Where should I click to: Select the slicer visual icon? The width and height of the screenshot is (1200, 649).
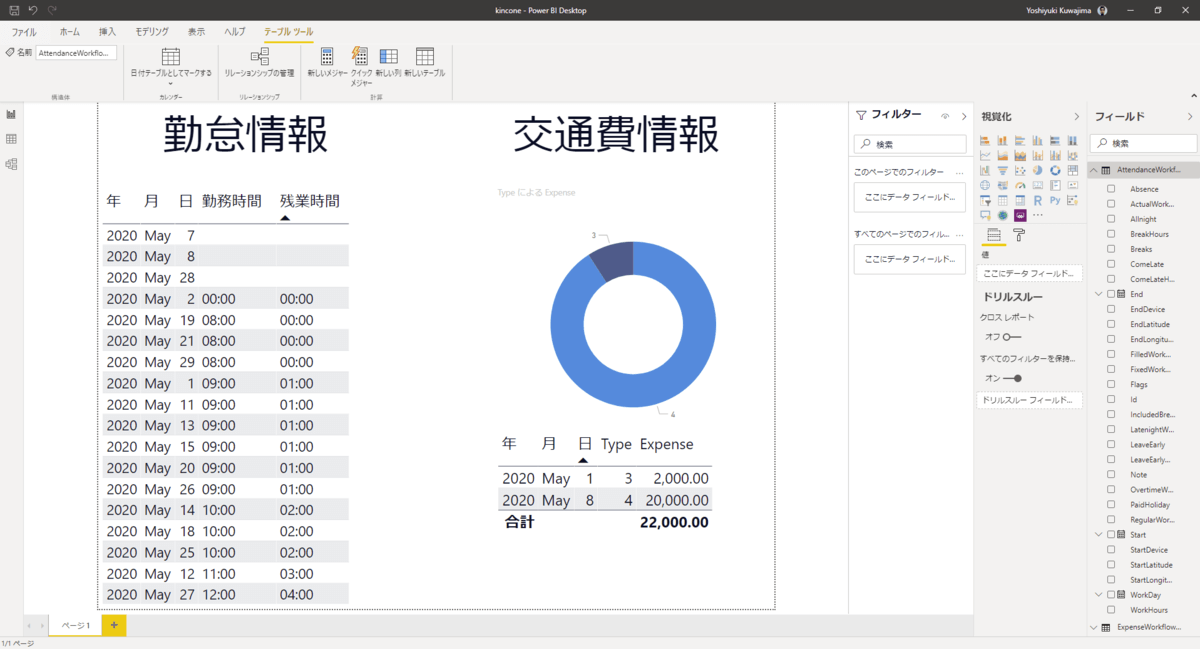(985, 200)
